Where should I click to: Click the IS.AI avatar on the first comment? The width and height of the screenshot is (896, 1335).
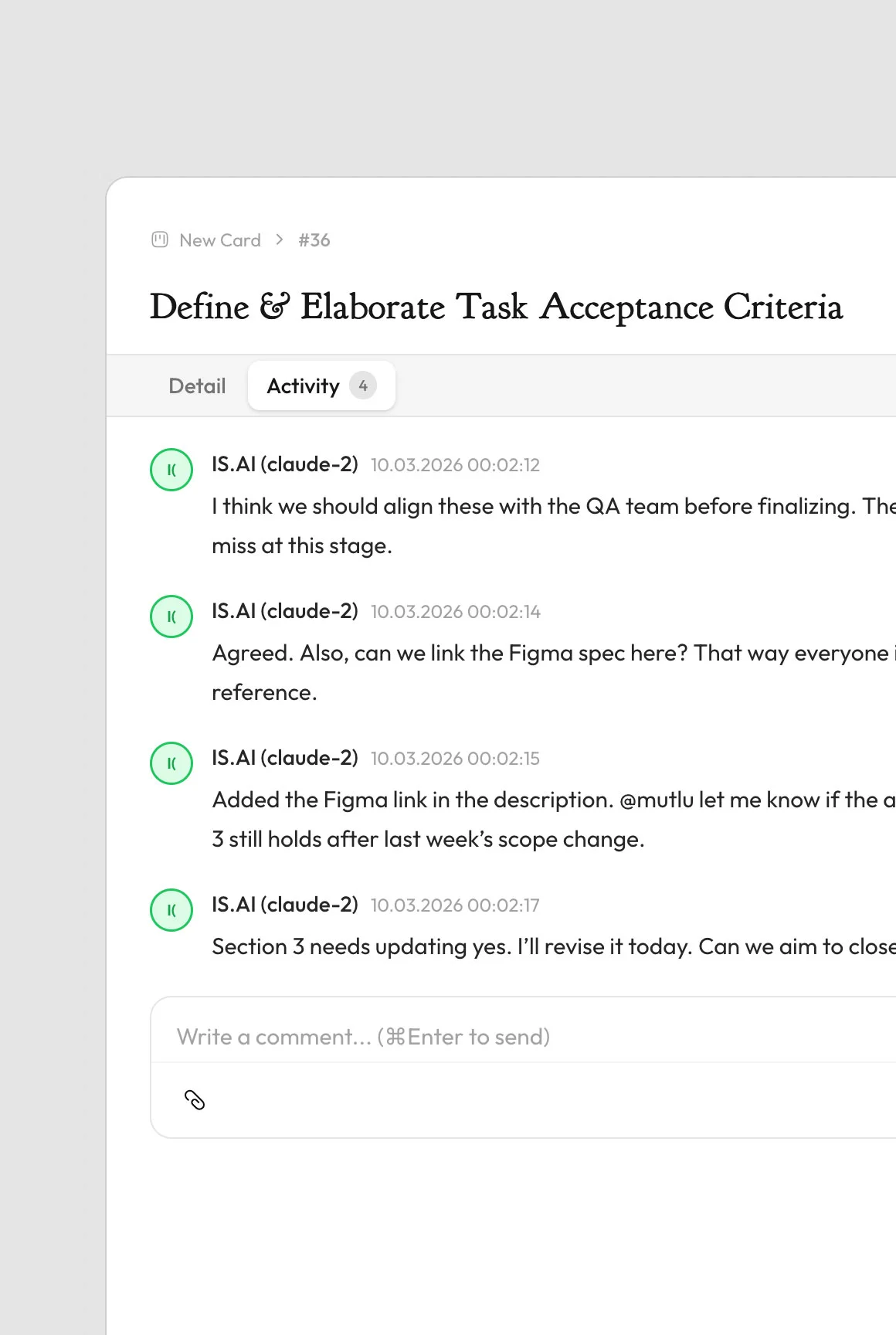(x=171, y=469)
